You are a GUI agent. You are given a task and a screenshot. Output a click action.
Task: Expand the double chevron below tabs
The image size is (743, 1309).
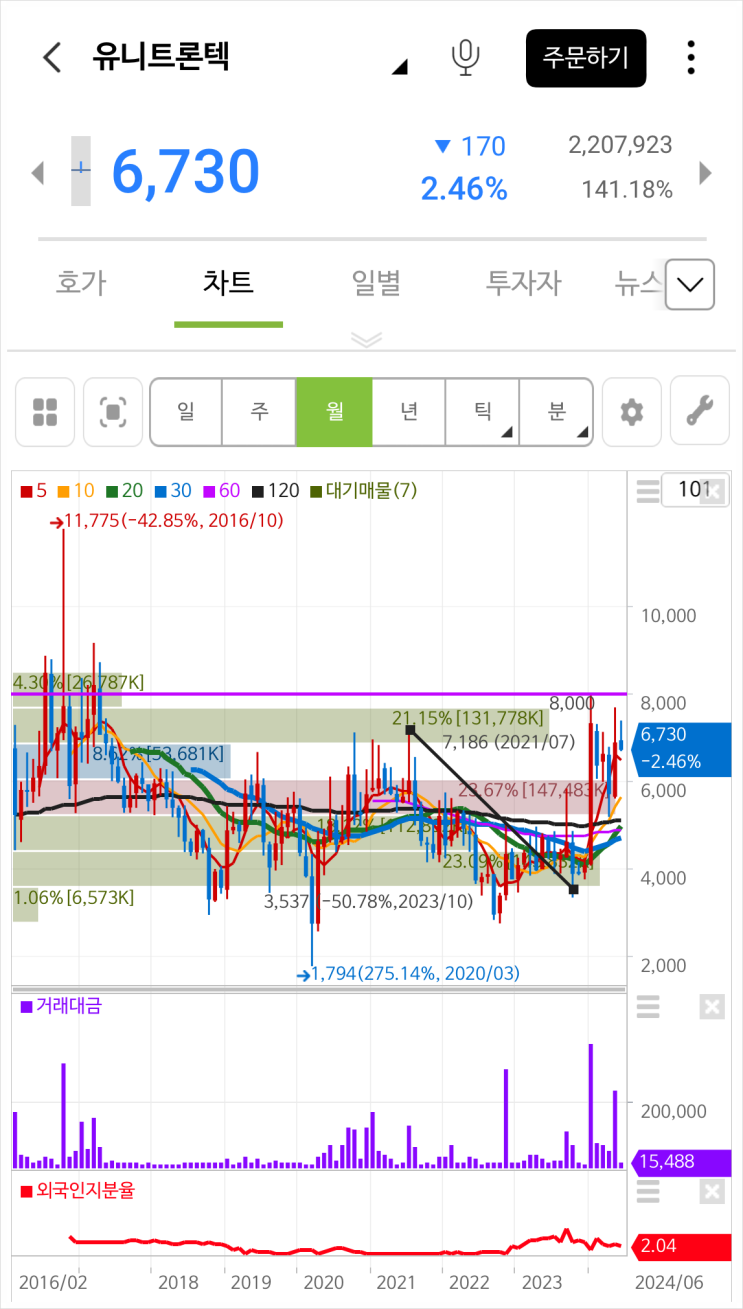coord(367,340)
